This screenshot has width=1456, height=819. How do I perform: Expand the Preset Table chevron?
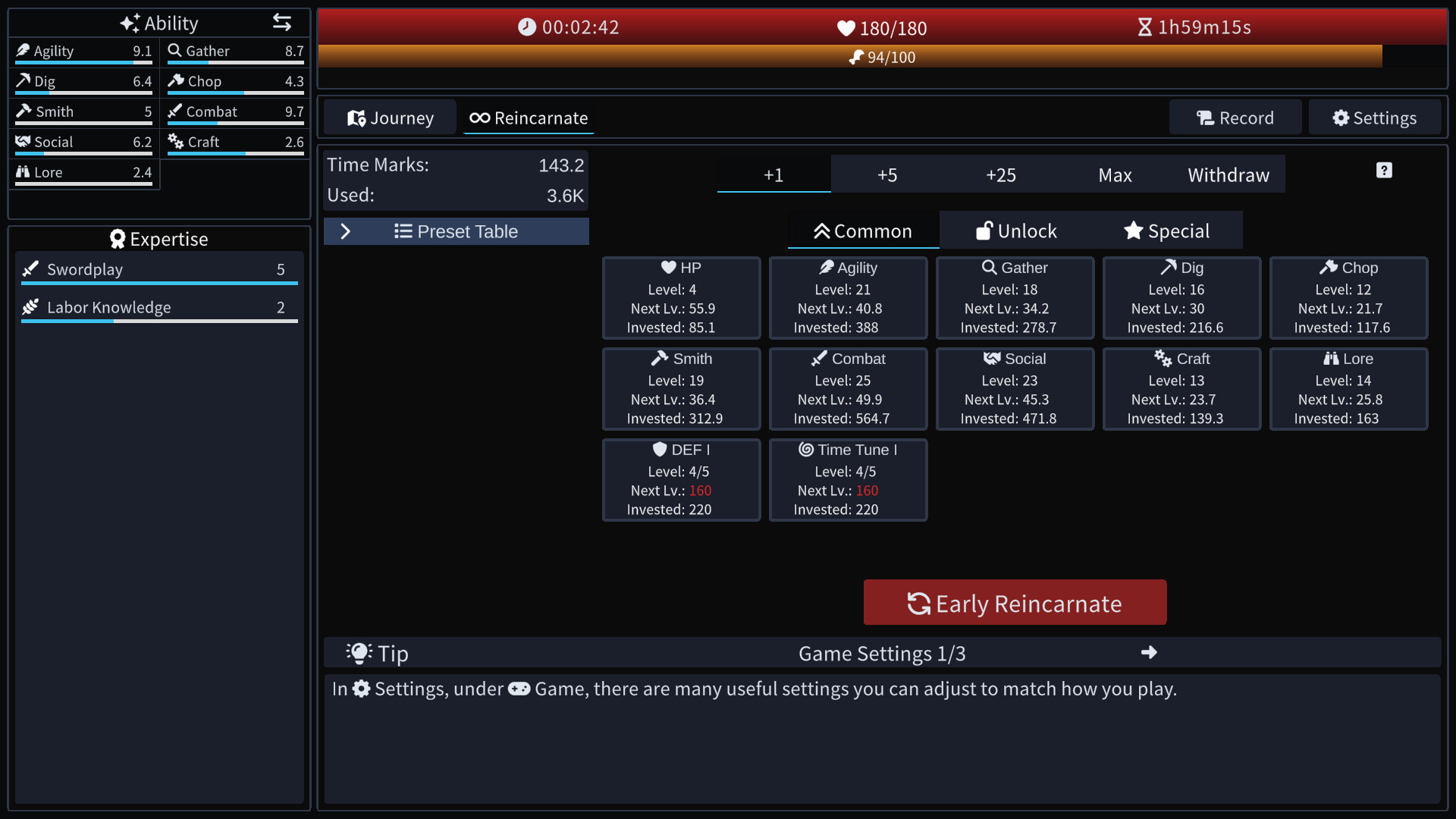[345, 231]
